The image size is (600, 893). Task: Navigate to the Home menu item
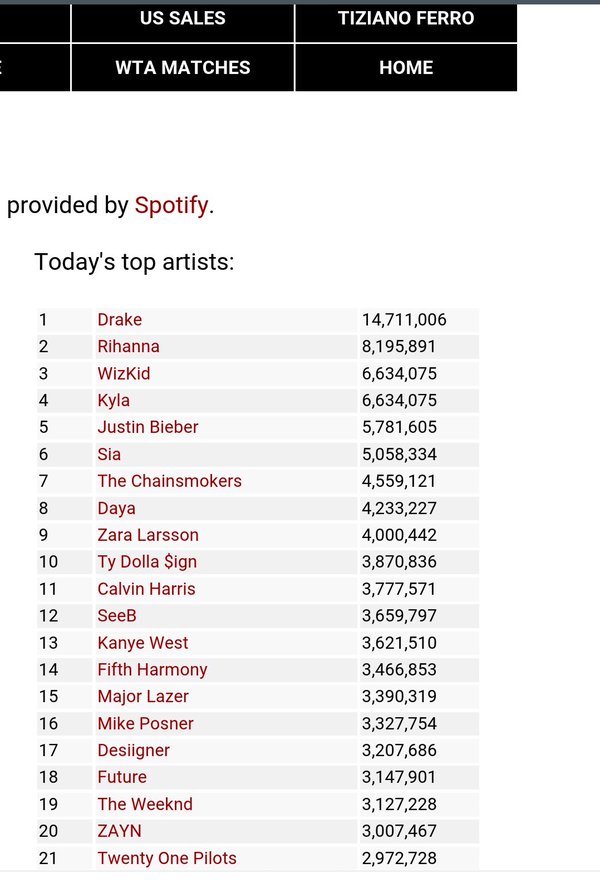406,68
